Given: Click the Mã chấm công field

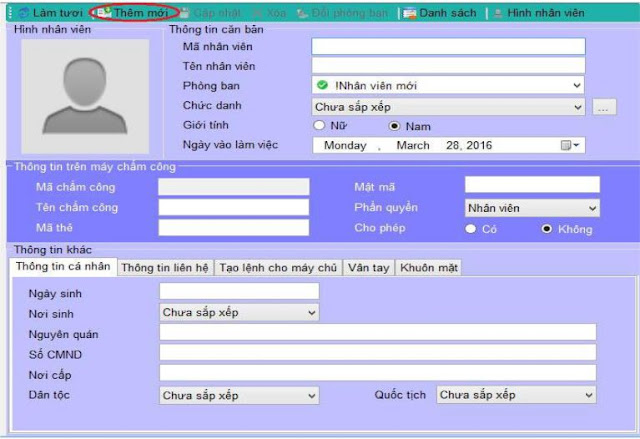Looking at the screenshot, I should [x=233, y=186].
